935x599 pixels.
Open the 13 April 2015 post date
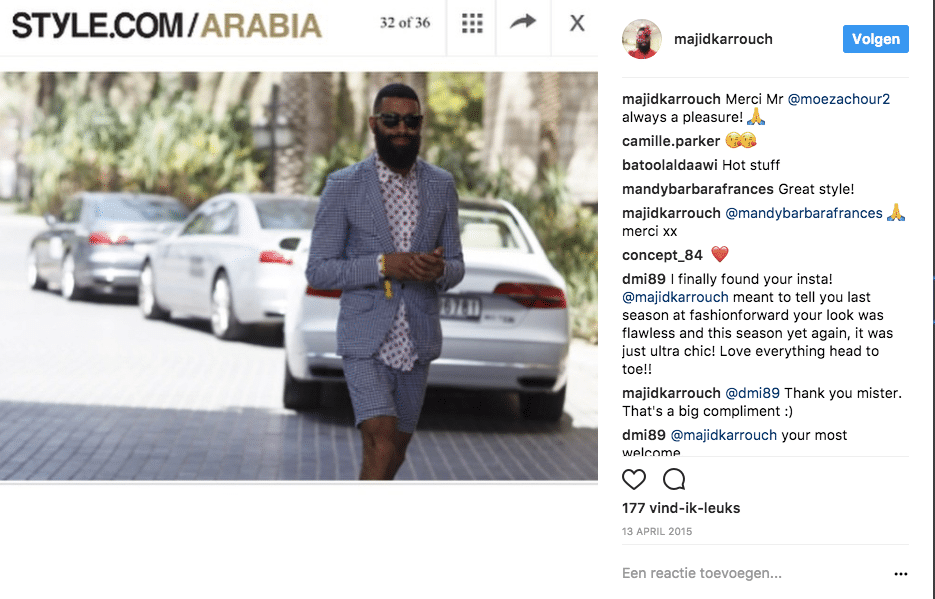657,532
